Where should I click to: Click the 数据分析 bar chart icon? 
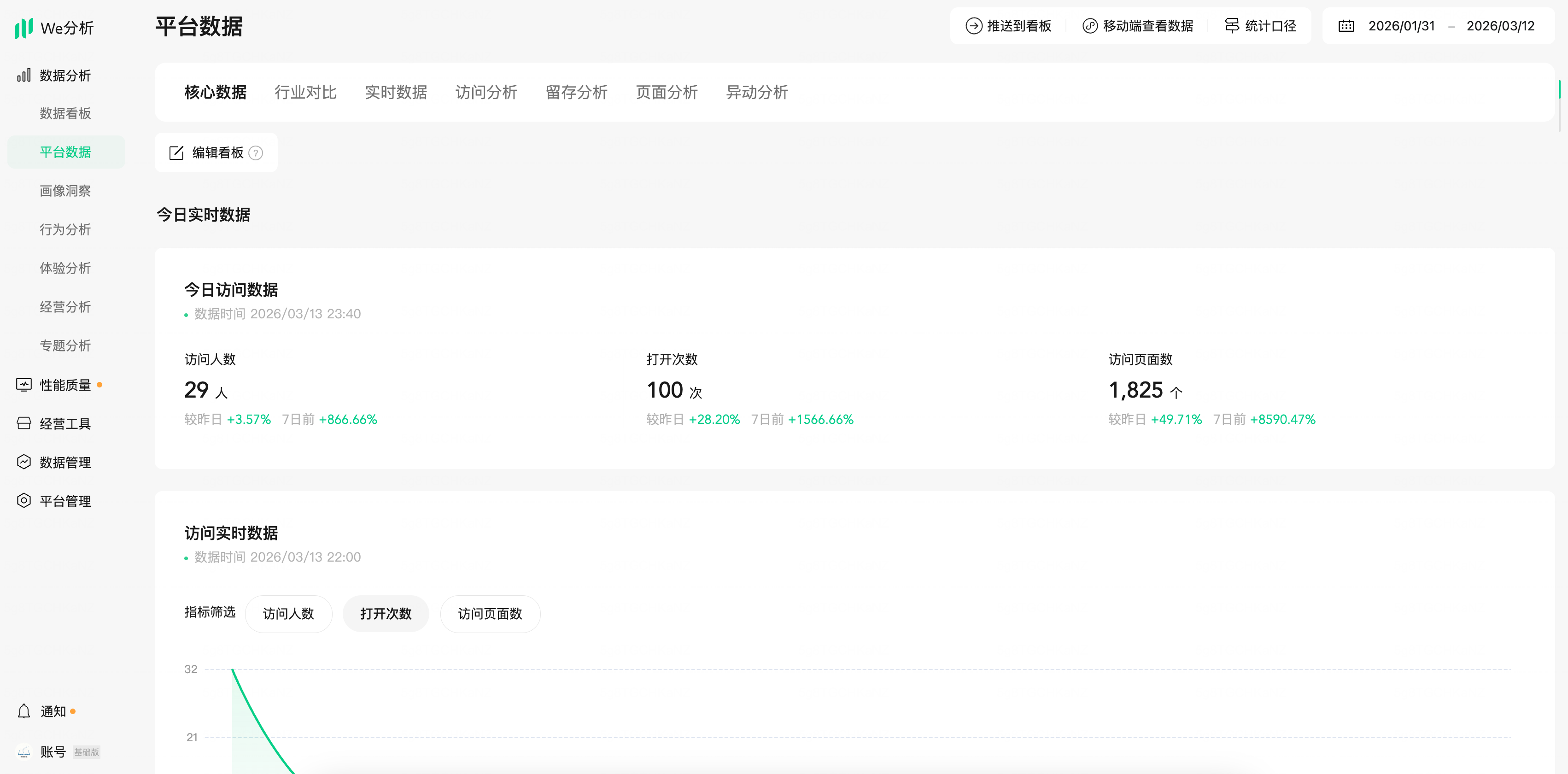24,76
